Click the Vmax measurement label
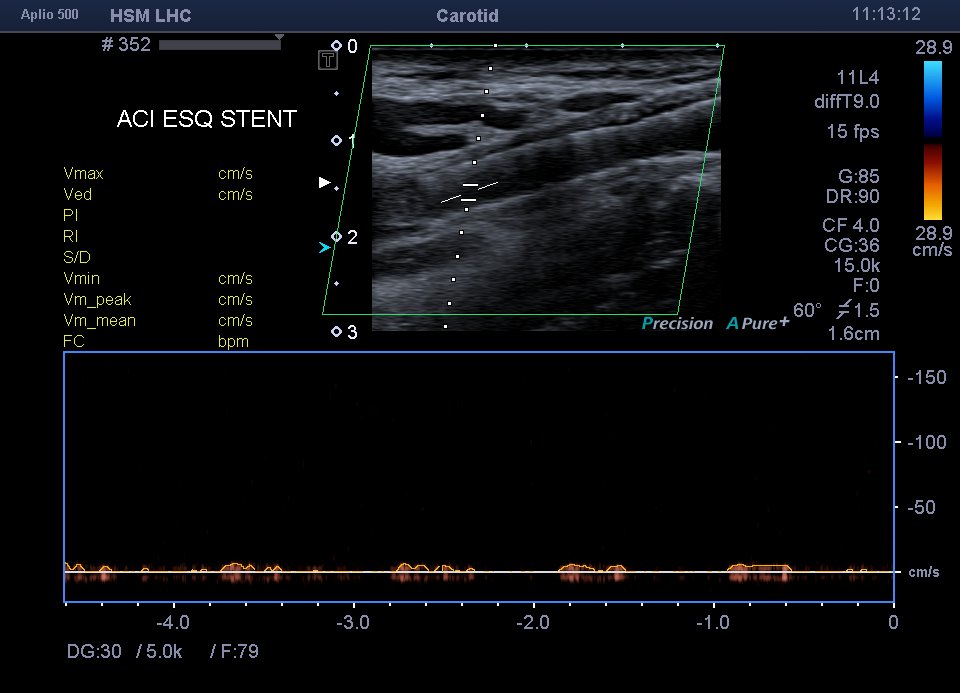The width and height of the screenshot is (960, 693). point(83,174)
